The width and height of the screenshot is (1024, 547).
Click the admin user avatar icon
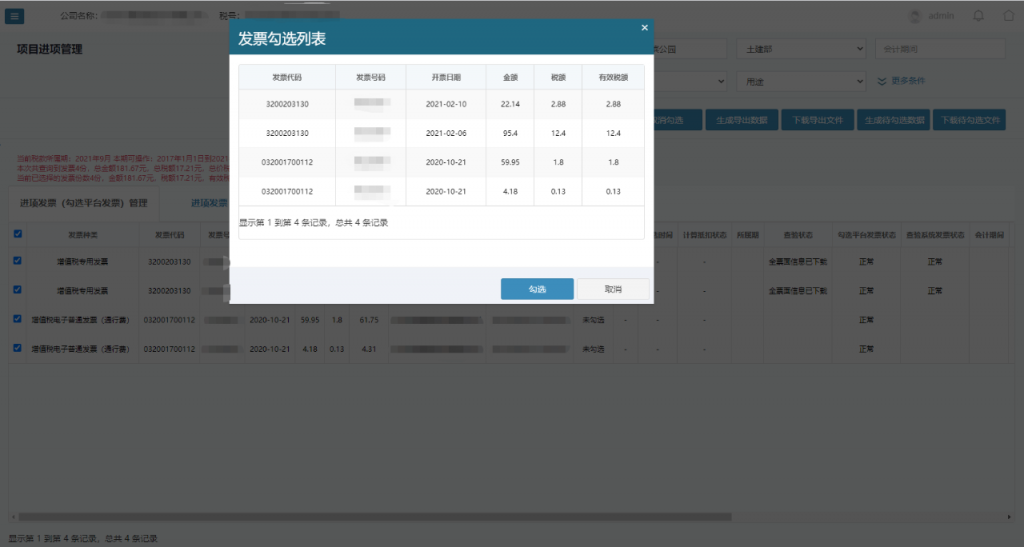(x=915, y=16)
